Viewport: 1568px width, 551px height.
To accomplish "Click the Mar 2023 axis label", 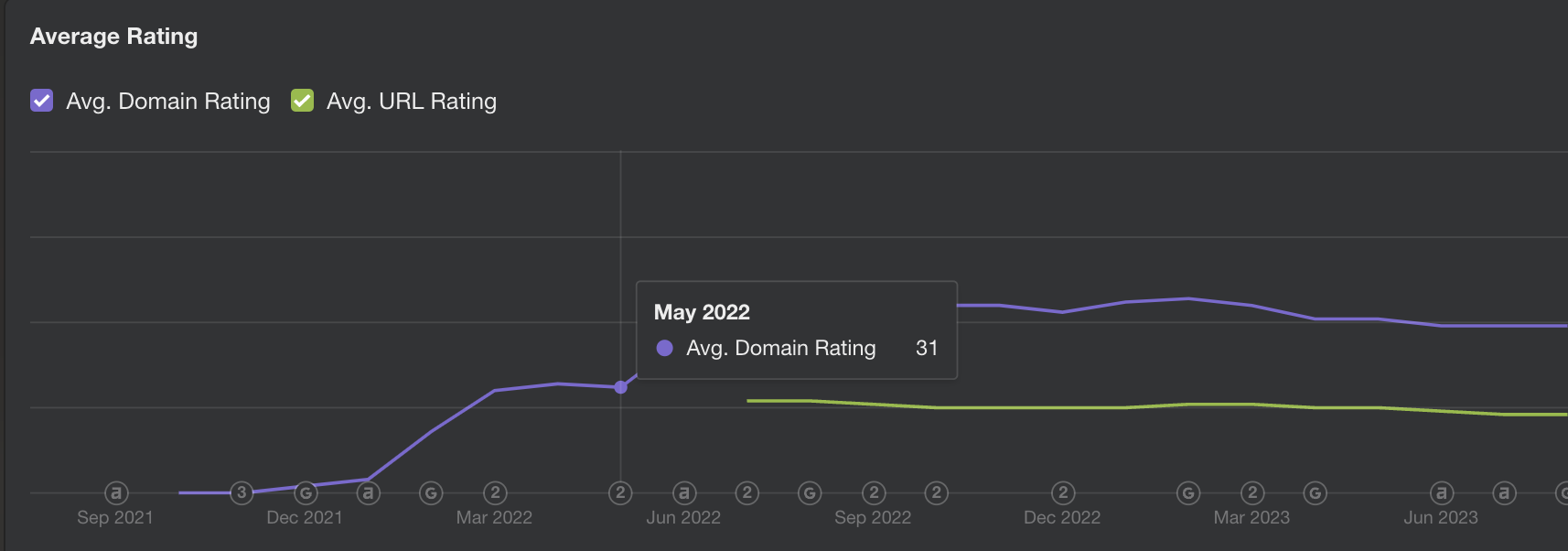I will 1251,518.
